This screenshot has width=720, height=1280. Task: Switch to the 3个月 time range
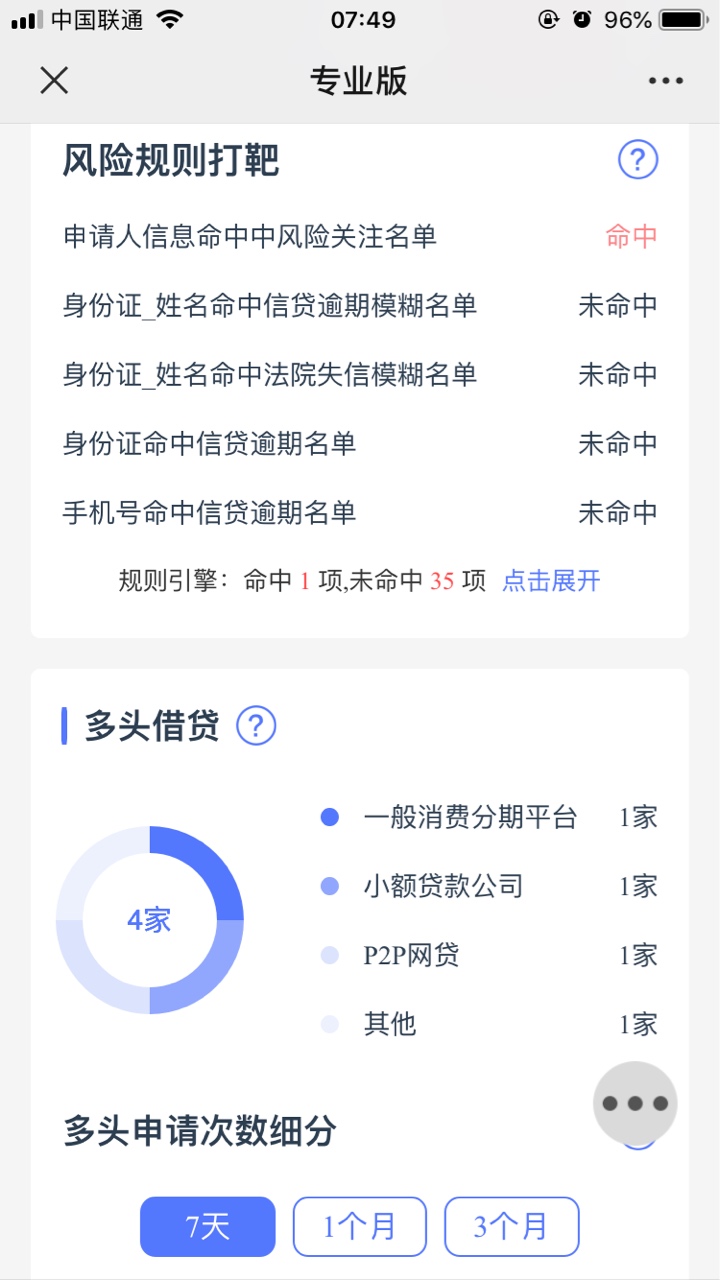pyautogui.click(x=512, y=1226)
